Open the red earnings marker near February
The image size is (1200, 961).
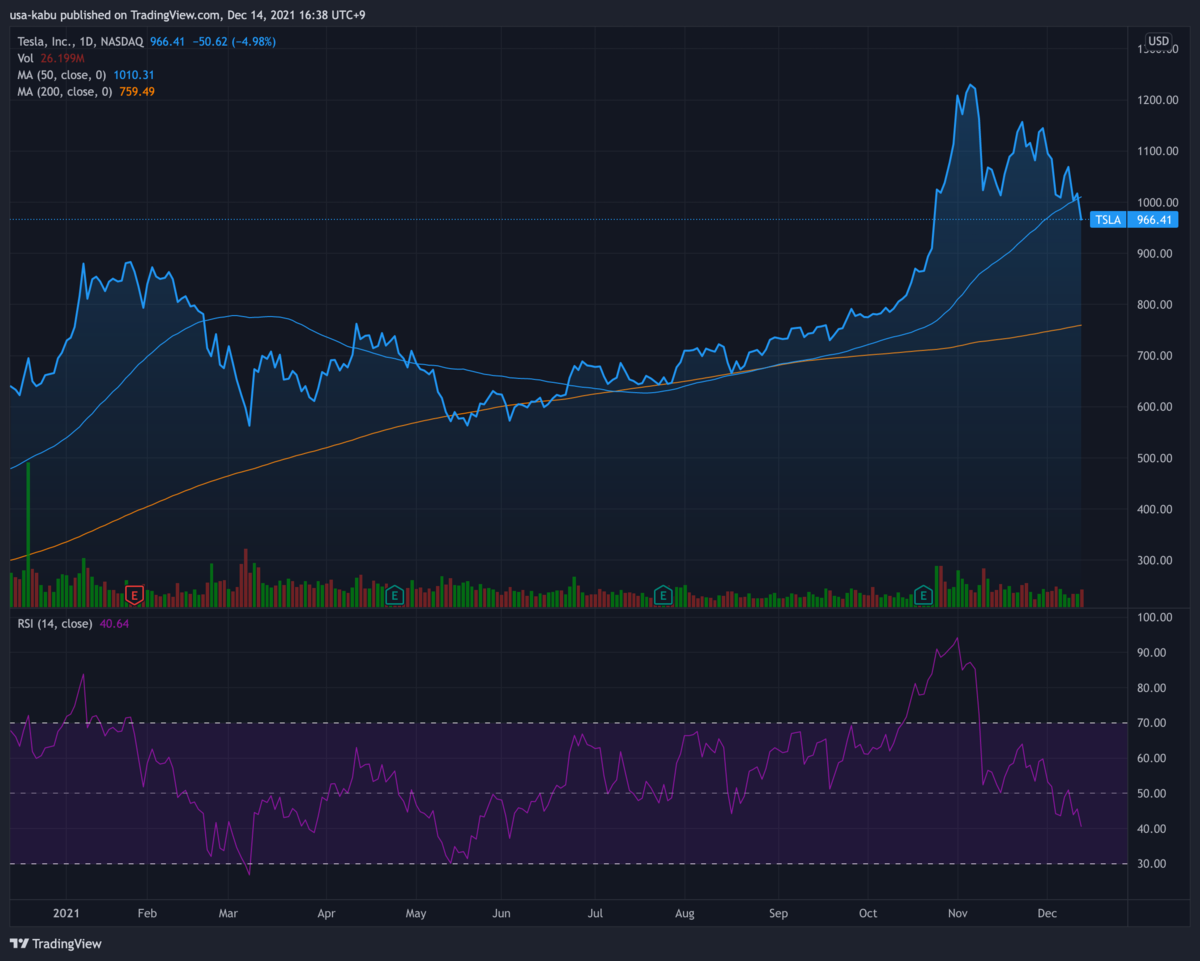pos(135,595)
